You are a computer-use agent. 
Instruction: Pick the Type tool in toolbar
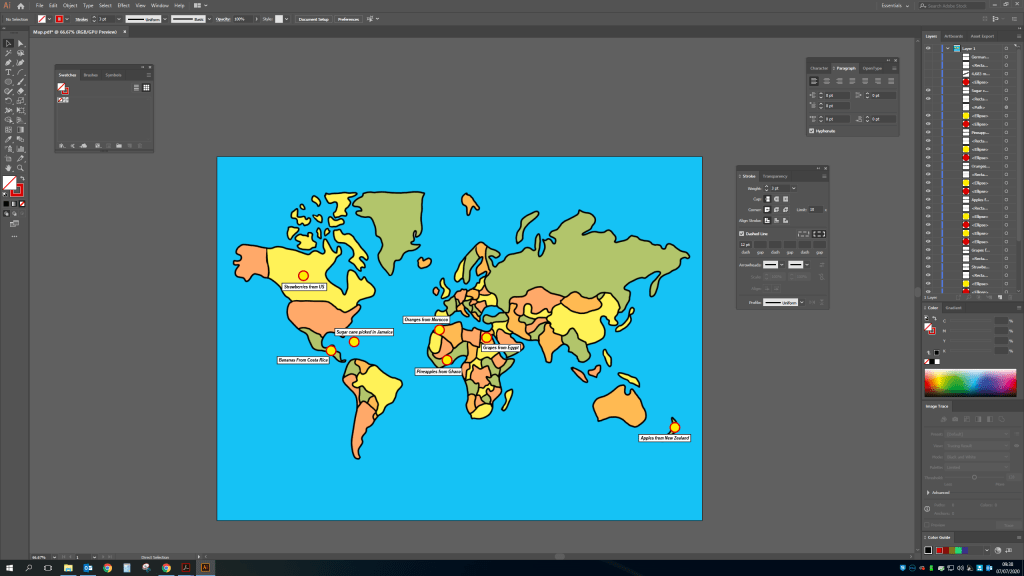click(8, 72)
